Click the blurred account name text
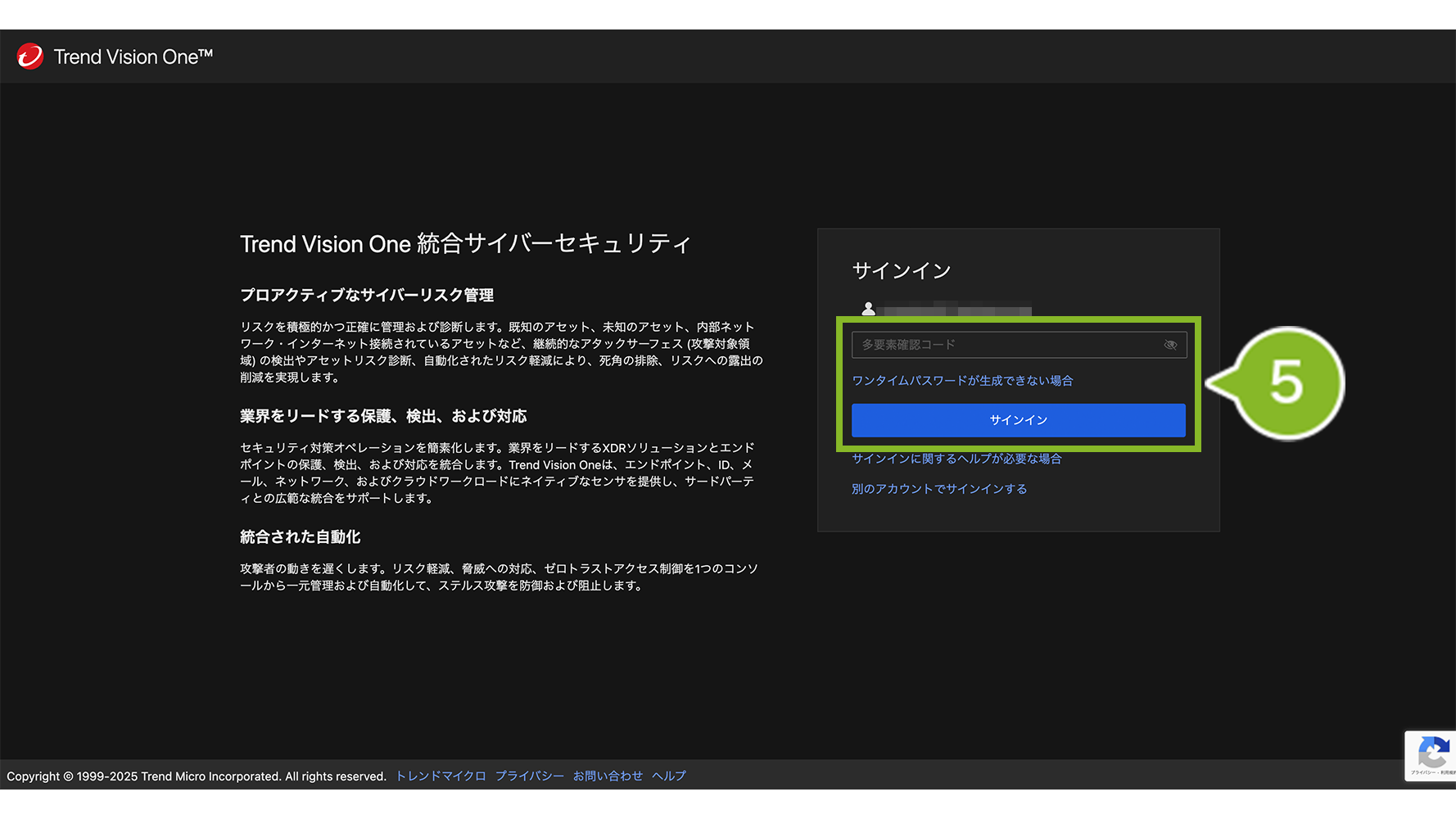1456x819 pixels. coord(954,310)
